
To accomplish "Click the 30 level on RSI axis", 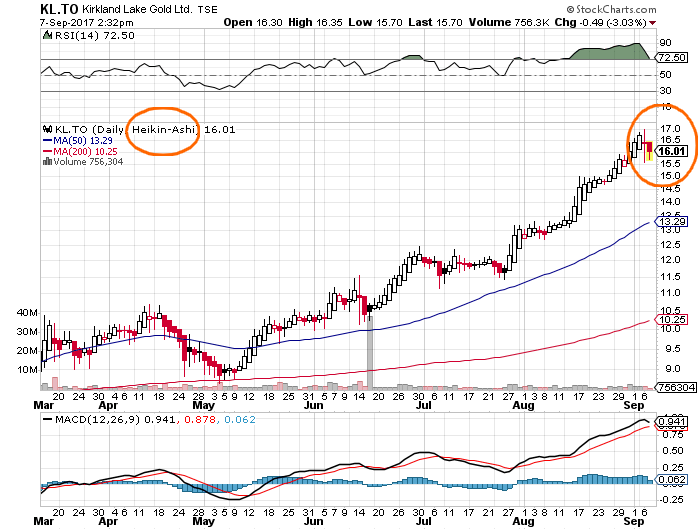I will tap(665, 91).
